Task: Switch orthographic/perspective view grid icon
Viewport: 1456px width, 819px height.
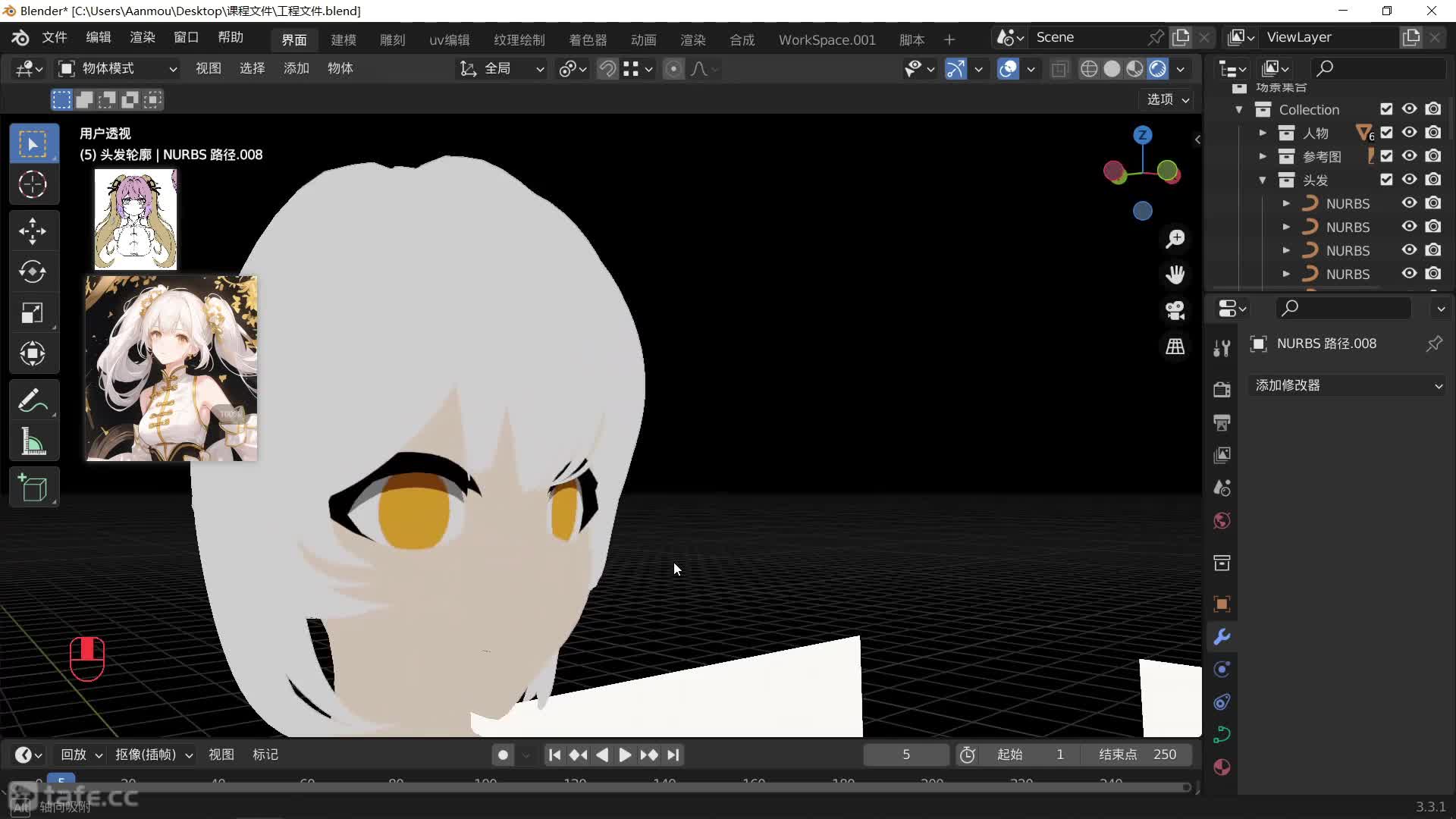Action: pyautogui.click(x=1175, y=347)
